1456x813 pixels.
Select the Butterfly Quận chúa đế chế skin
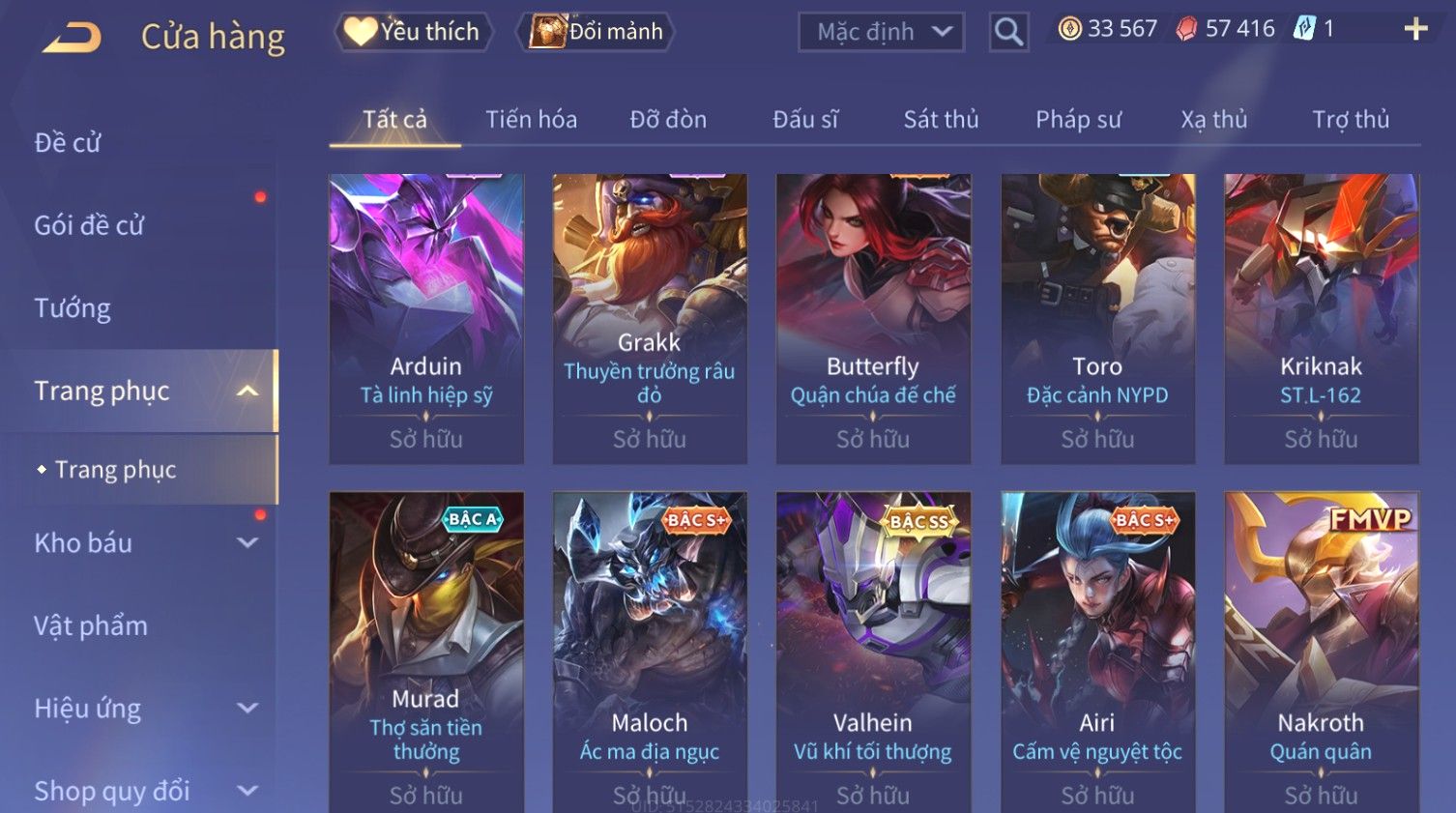(x=873, y=319)
